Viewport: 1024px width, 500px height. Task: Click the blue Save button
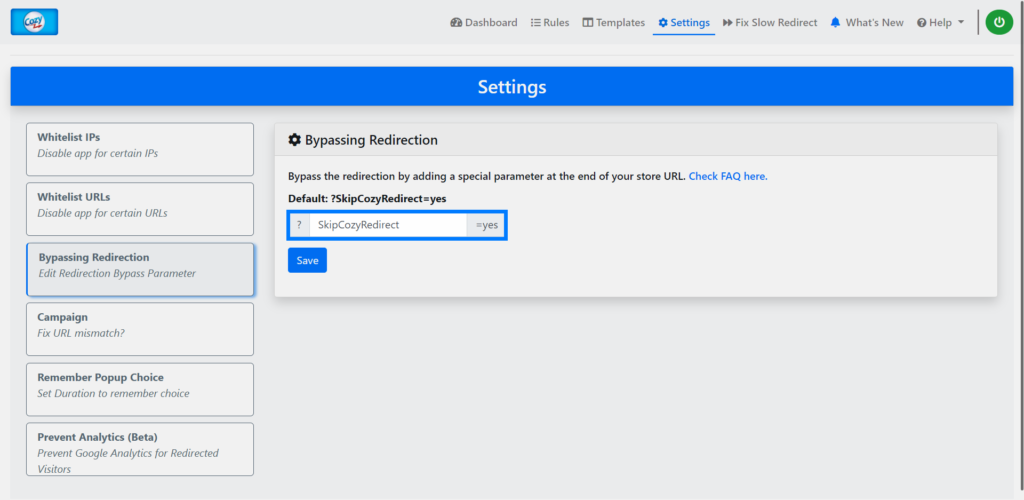[307, 260]
